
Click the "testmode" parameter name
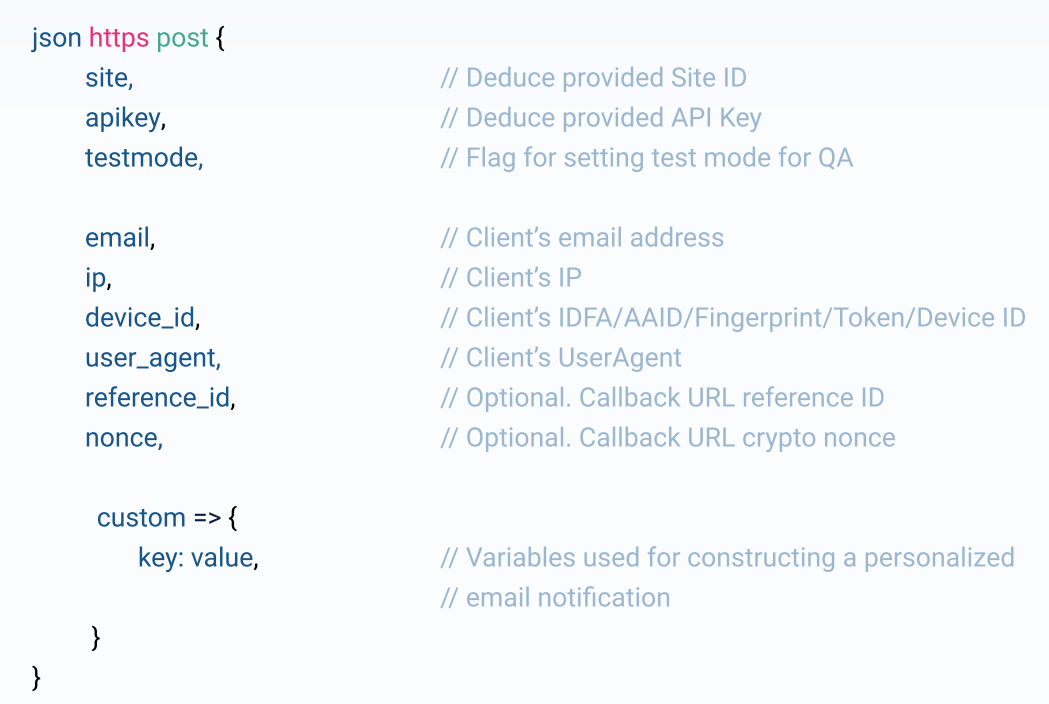(x=143, y=158)
